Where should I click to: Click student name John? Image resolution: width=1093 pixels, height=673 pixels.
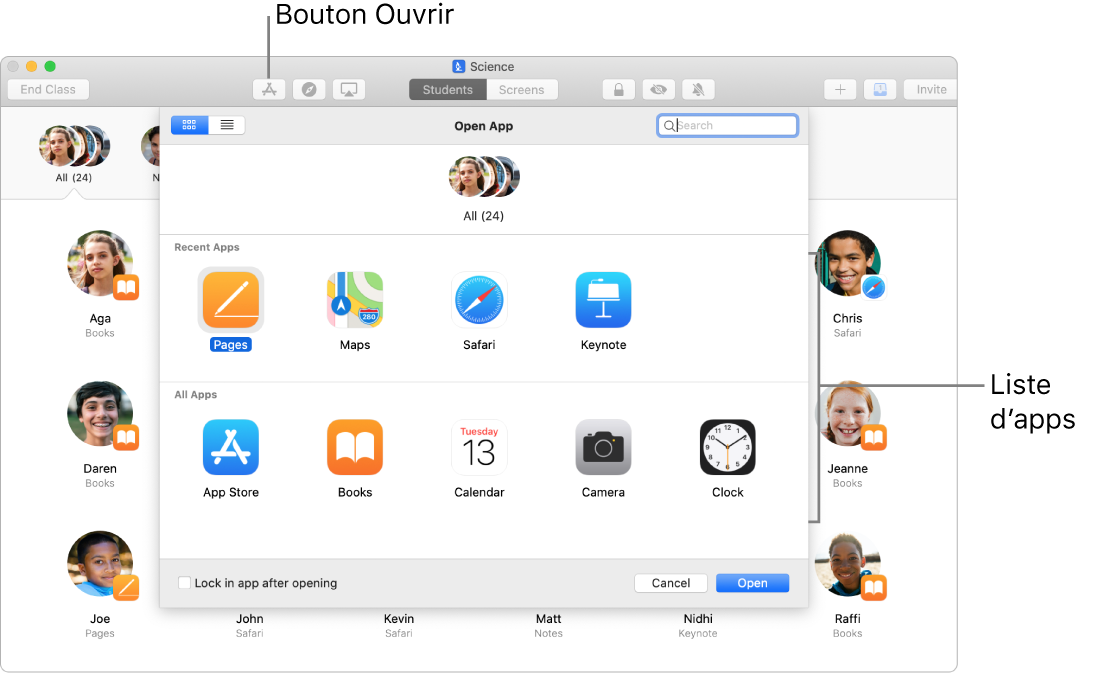point(250,619)
